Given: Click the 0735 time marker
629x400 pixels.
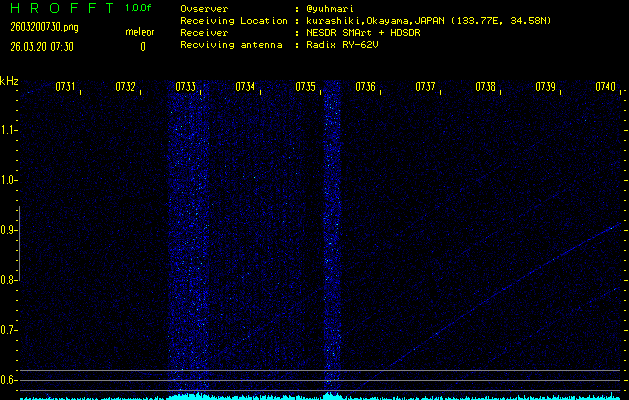Looking at the screenshot, I should pyautogui.click(x=305, y=87).
